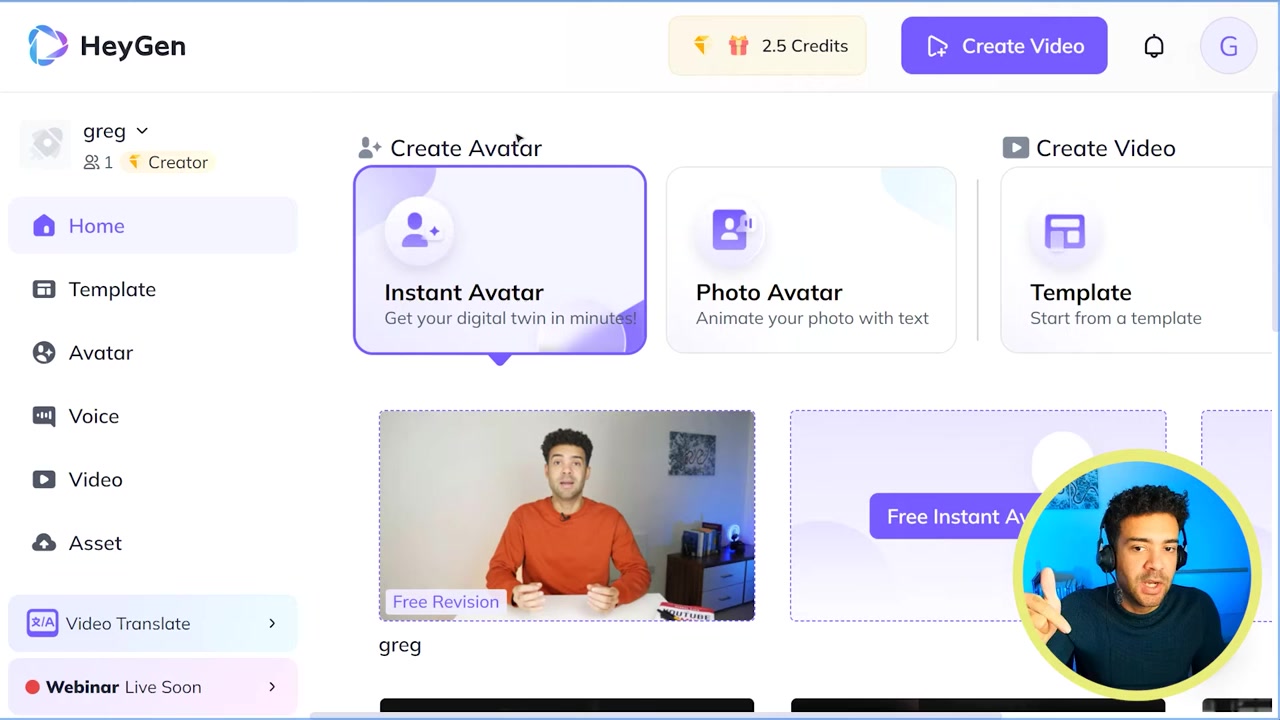The height and width of the screenshot is (720, 1280).
Task: Click the team members count icon
Action: [x=92, y=162]
